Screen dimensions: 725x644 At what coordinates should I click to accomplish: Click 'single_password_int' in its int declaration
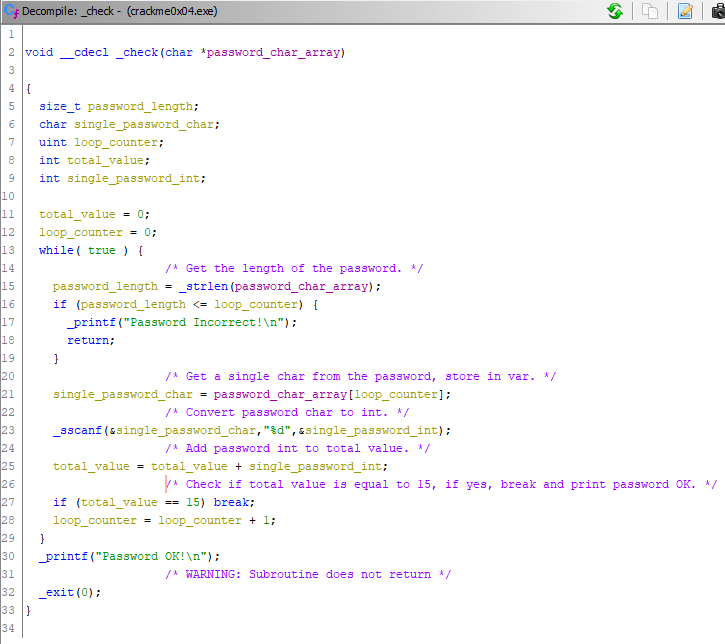[134, 178]
